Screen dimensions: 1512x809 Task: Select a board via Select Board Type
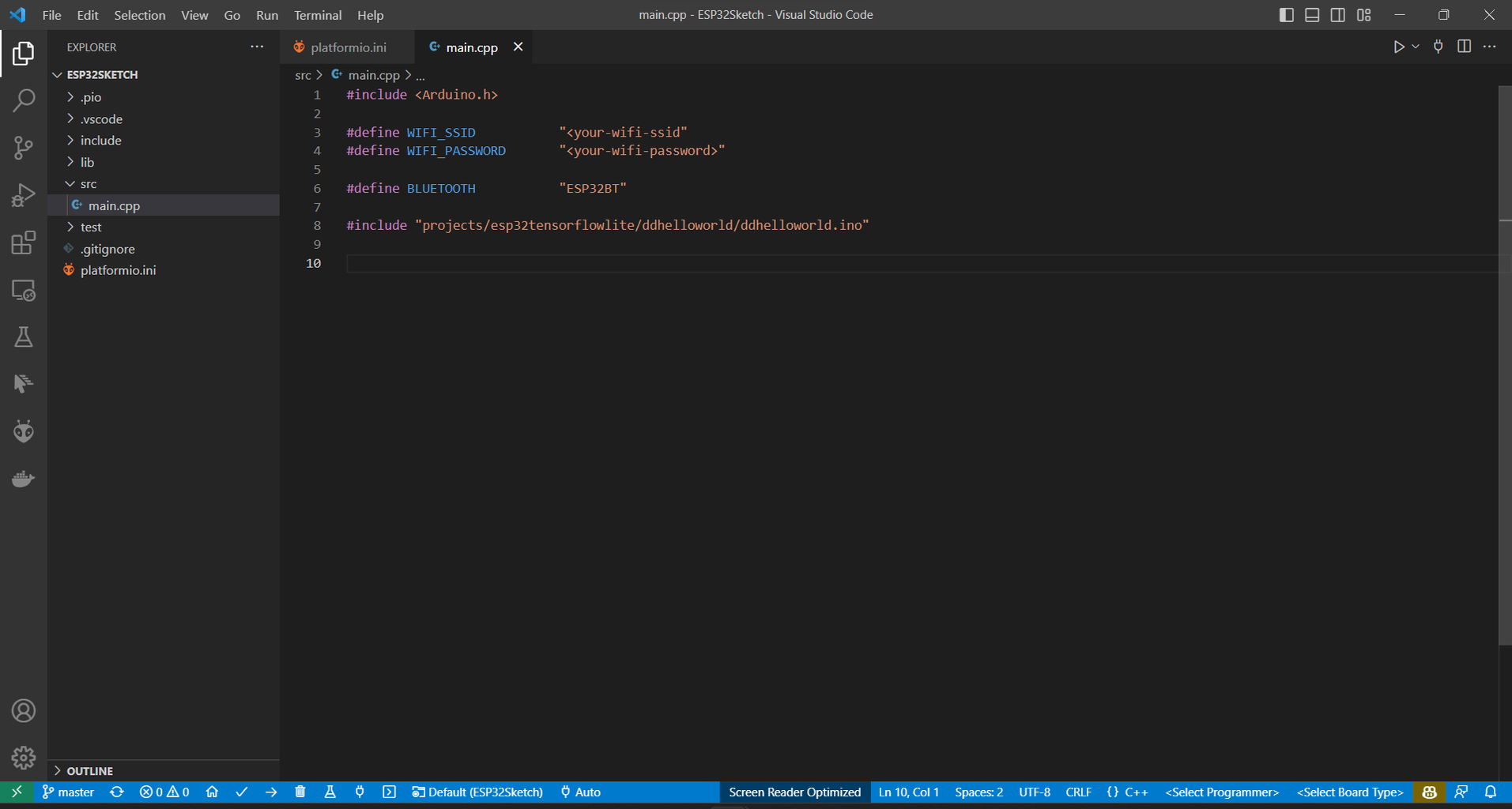tap(1349, 792)
